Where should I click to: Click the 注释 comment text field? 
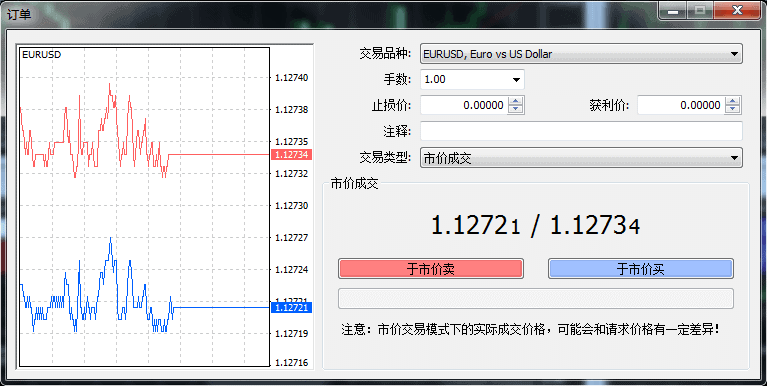click(x=581, y=131)
